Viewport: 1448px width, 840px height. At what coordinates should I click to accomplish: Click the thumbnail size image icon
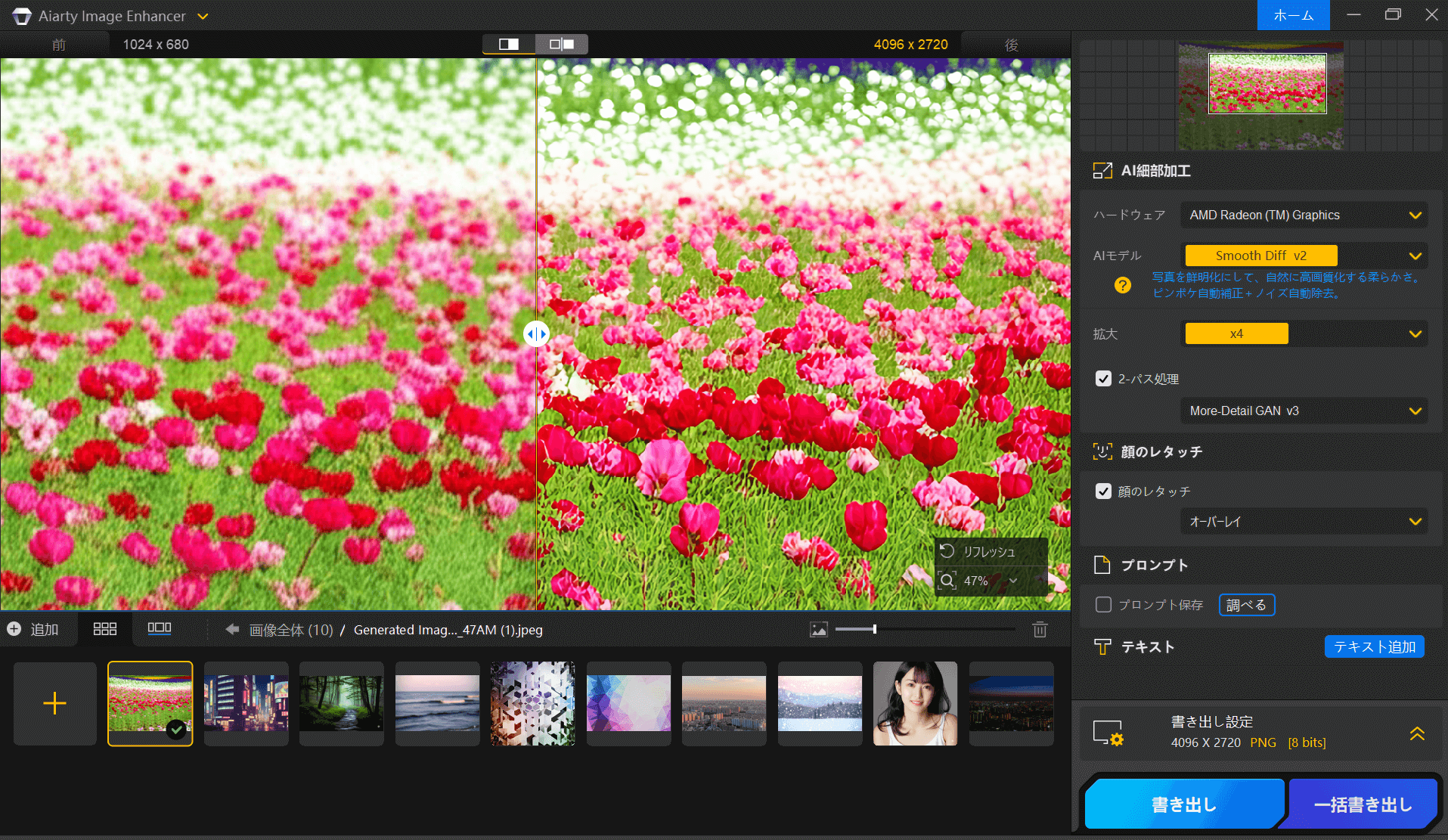pyautogui.click(x=818, y=630)
